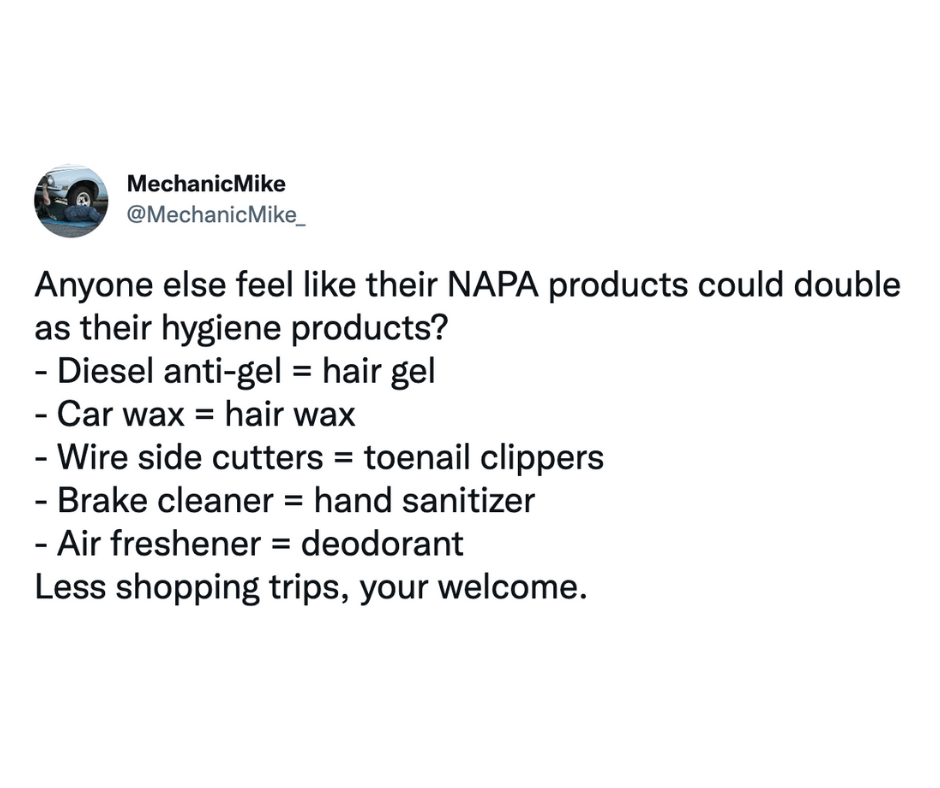
Task: Click the word NAPA in the tweet
Action: point(485,285)
